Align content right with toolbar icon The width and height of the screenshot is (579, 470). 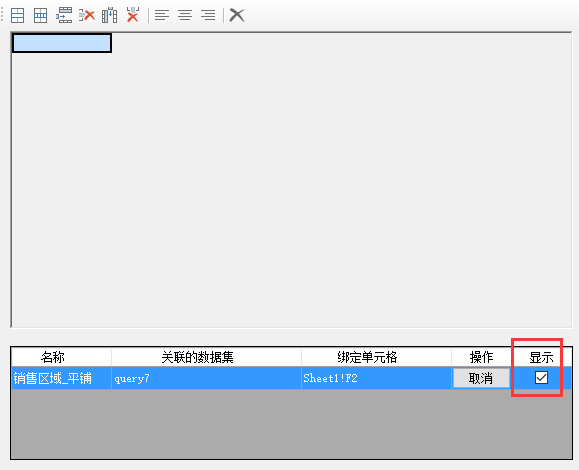(x=208, y=15)
